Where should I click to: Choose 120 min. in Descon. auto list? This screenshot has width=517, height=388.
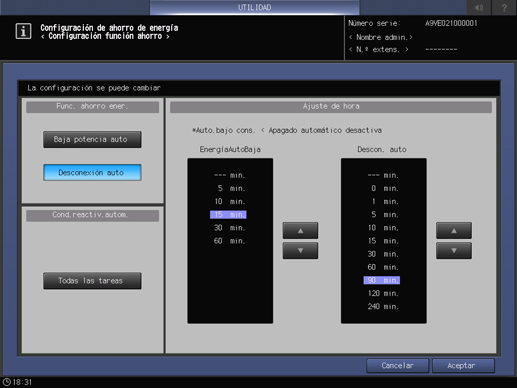pyautogui.click(x=383, y=293)
